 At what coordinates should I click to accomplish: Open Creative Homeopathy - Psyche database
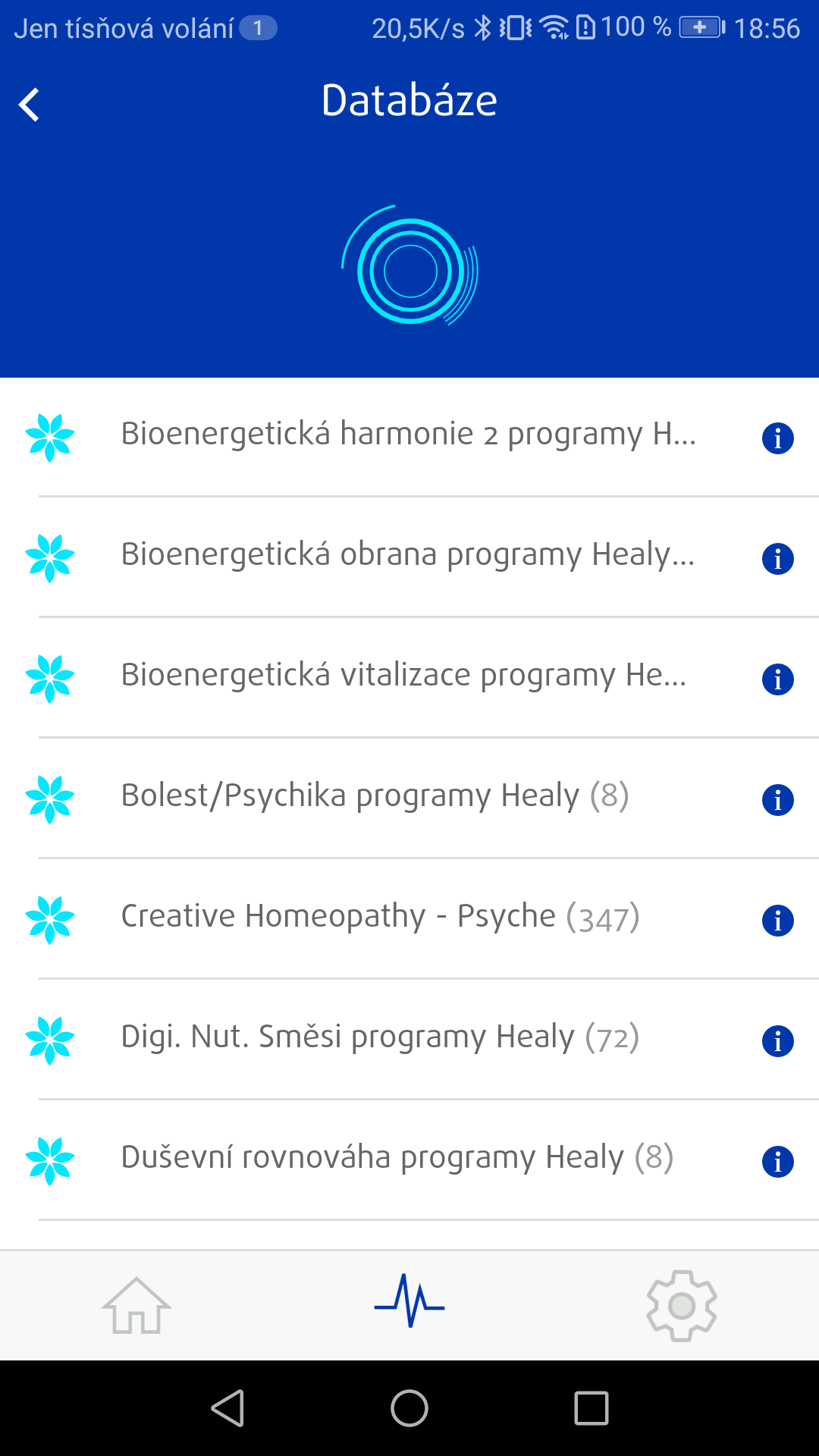pyautogui.click(x=380, y=917)
